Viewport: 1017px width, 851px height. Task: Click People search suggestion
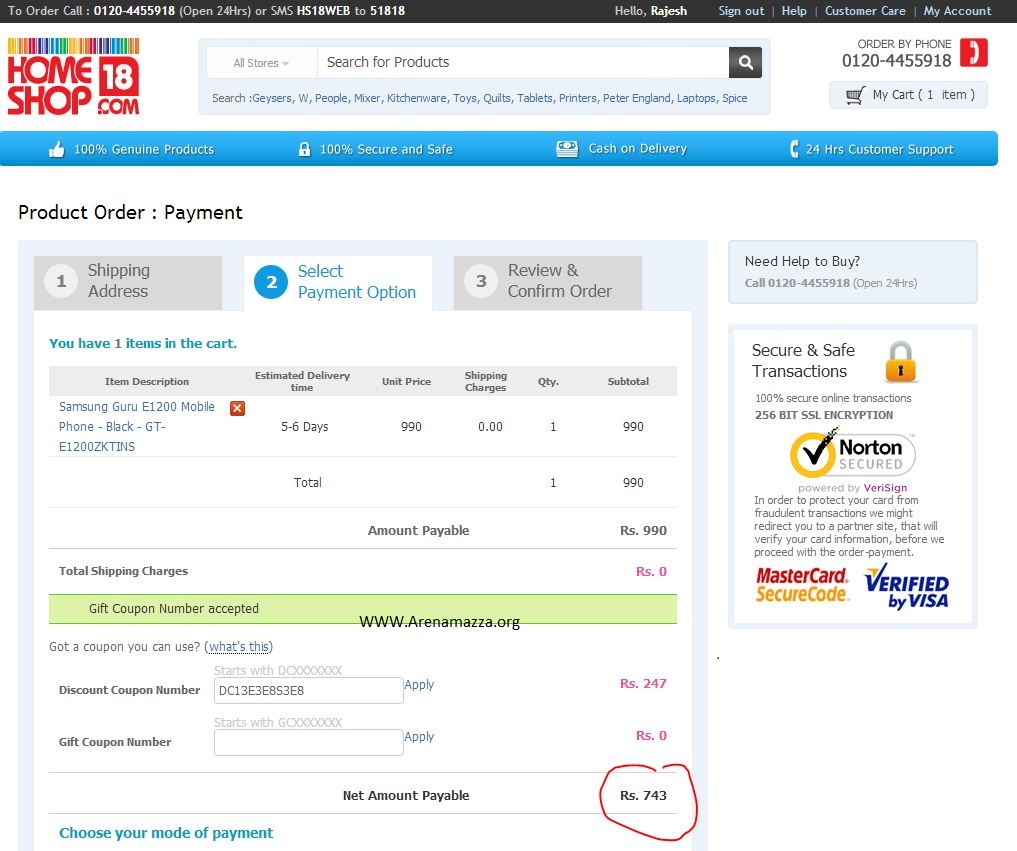click(x=331, y=99)
